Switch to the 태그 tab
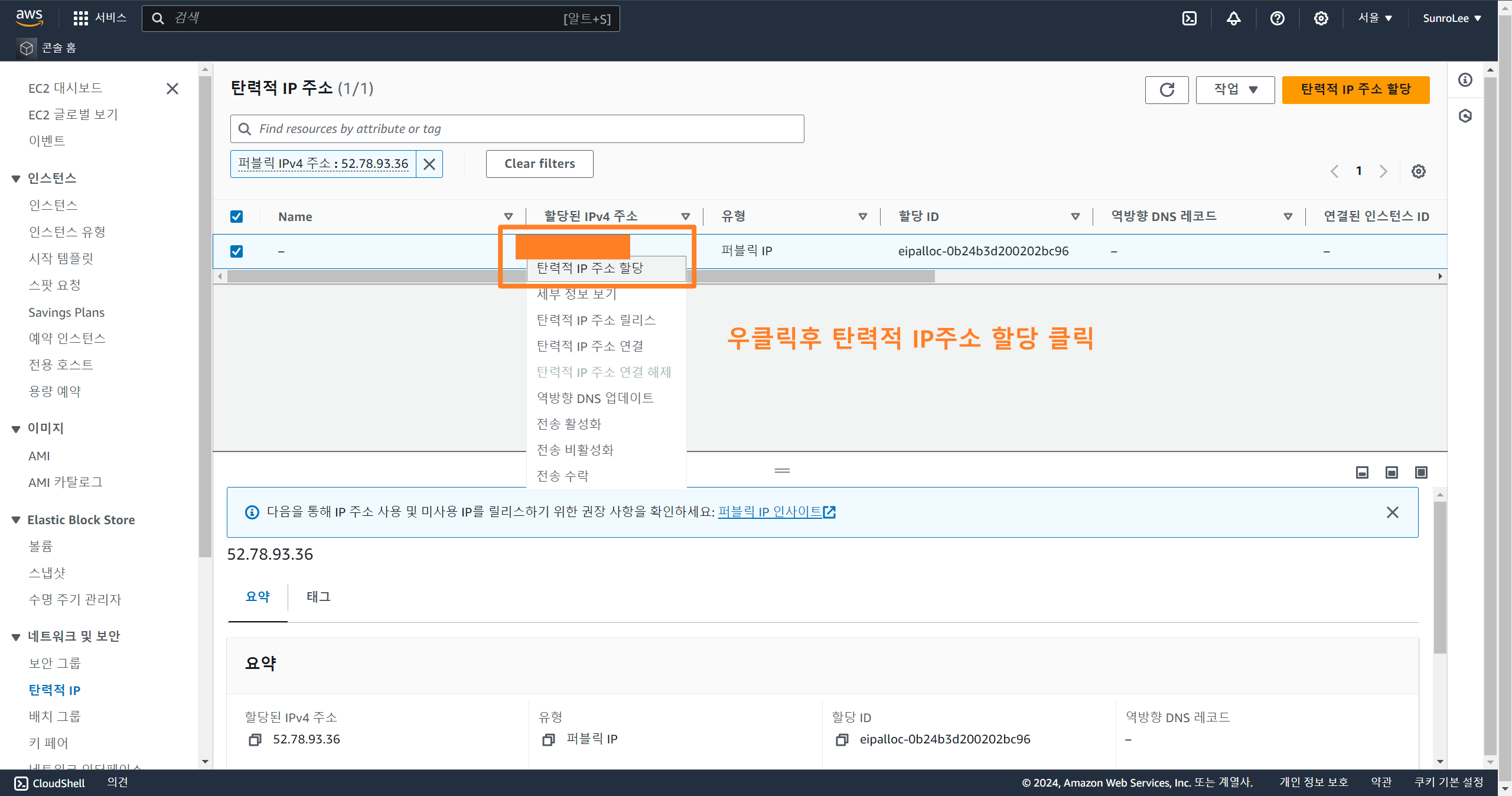 click(318, 597)
